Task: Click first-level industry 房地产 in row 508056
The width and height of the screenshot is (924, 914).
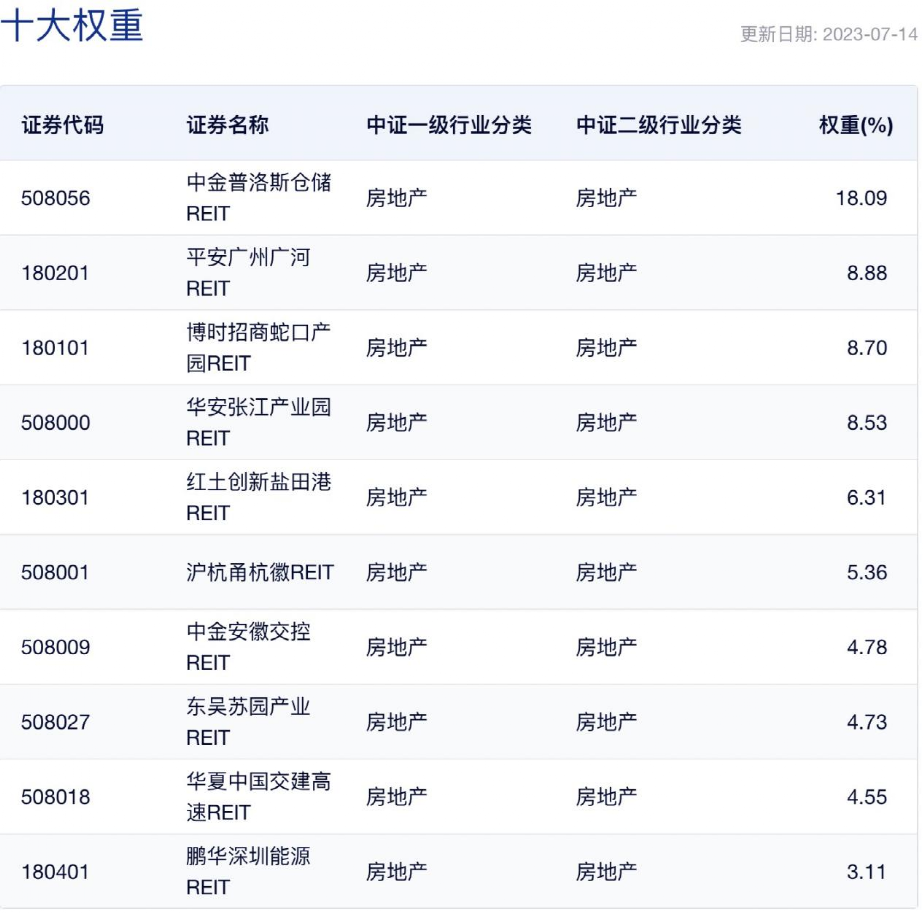Action: coord(397,198)
